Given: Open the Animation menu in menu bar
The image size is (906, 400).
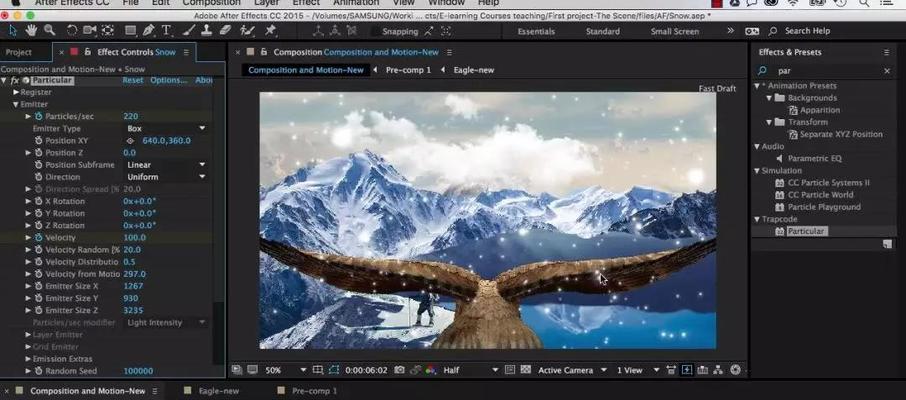Looking at the screenshot, I should [x=356, y=3].
